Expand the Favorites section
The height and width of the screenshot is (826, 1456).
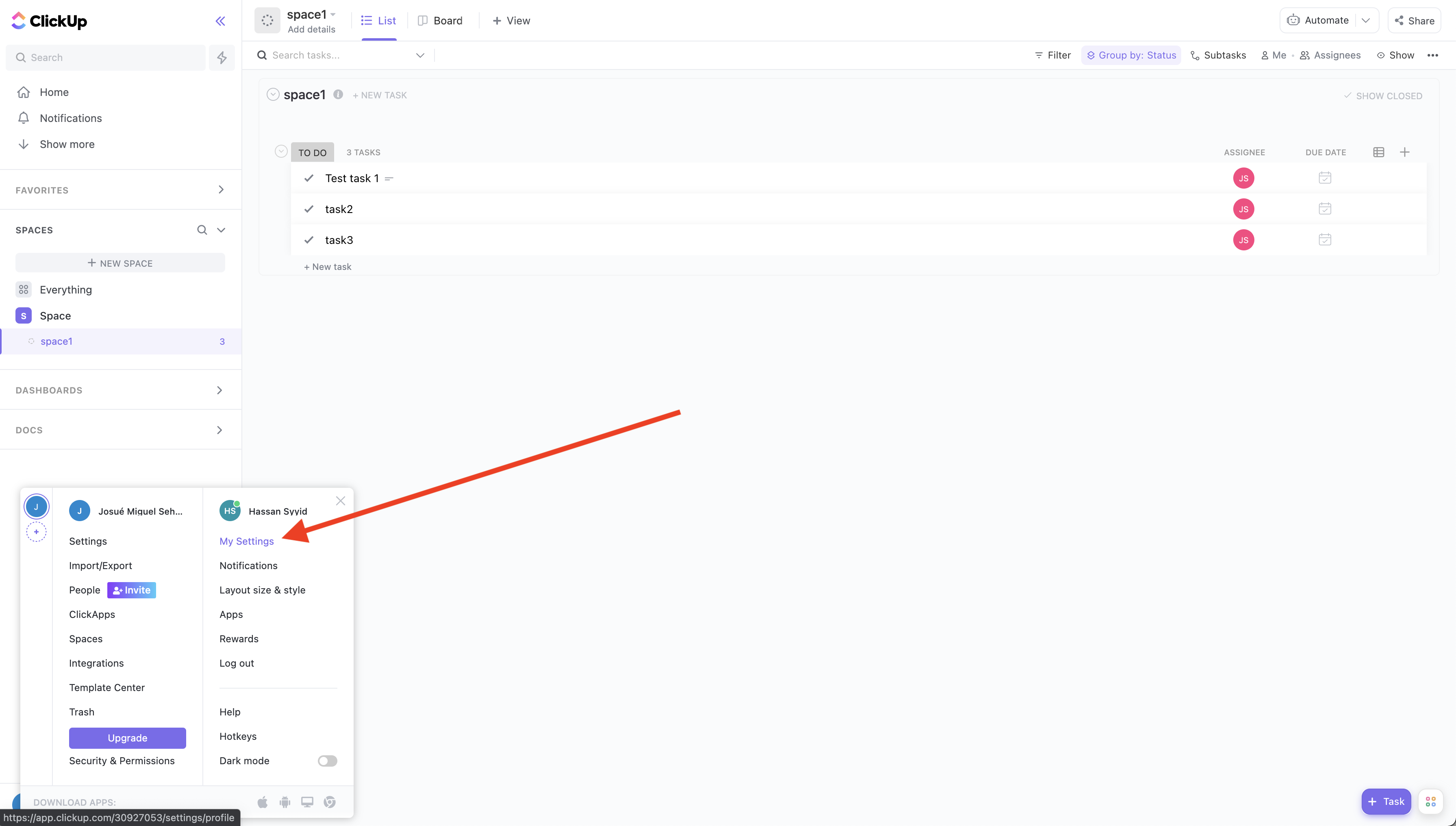pos(221,189)
